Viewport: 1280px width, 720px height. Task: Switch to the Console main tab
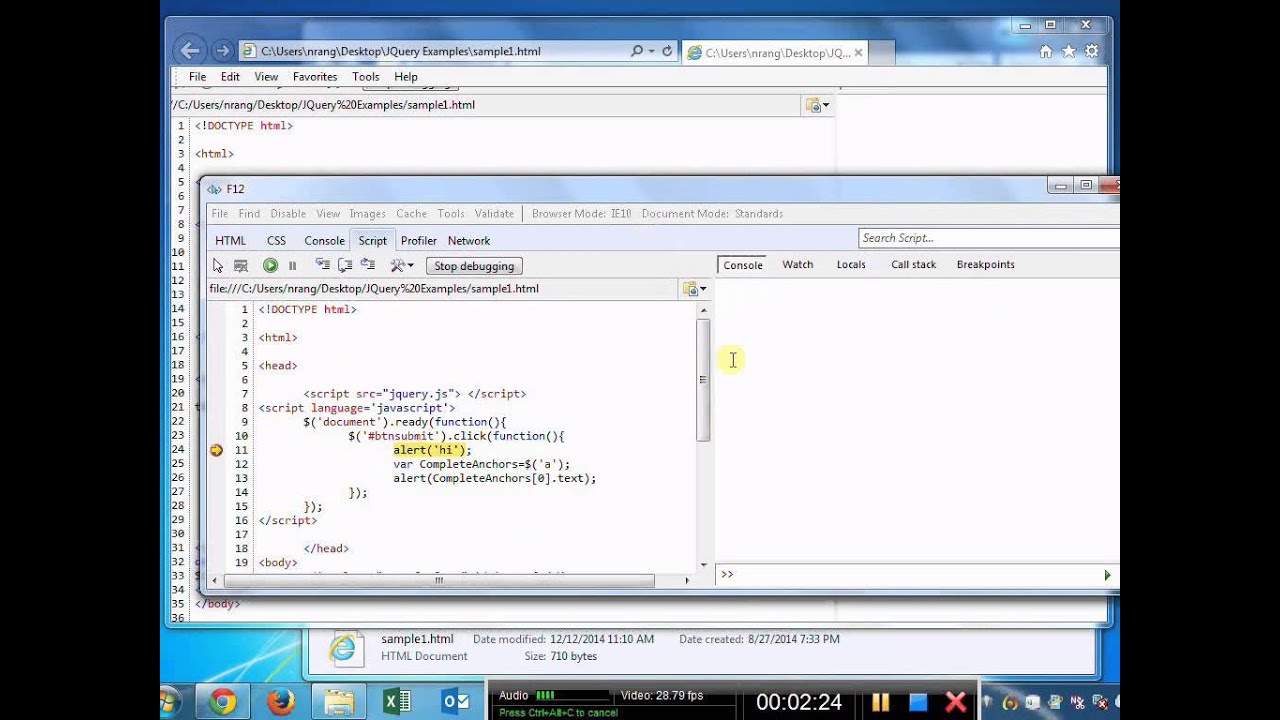(x=324, y=241)
